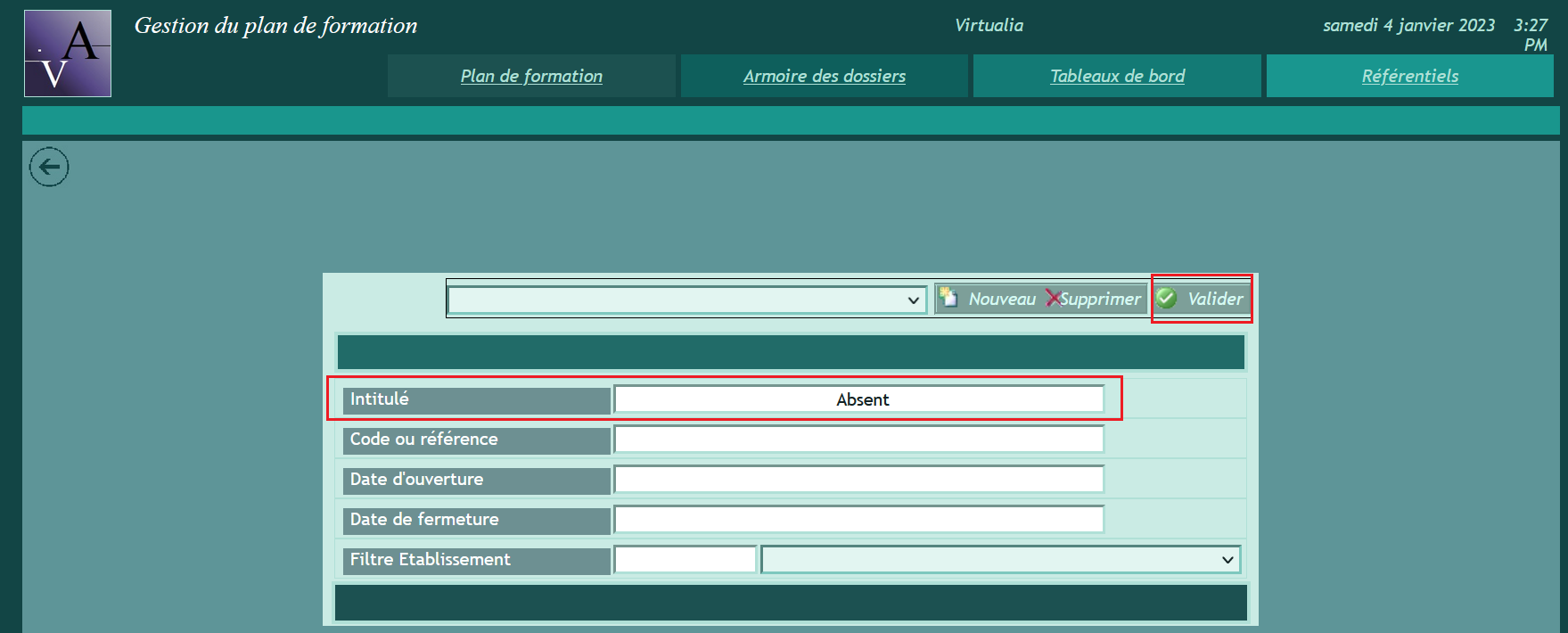
Task: Click the Virtualia header text
Action: (989, 26)
